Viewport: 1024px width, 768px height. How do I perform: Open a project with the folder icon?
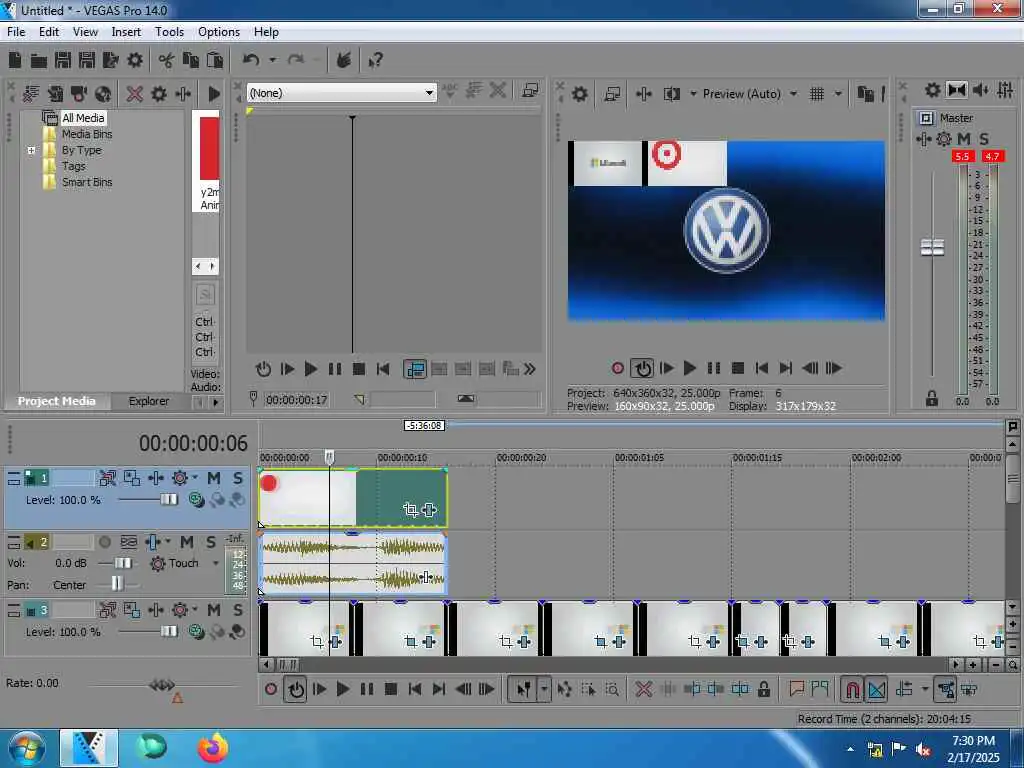[39, 61]
